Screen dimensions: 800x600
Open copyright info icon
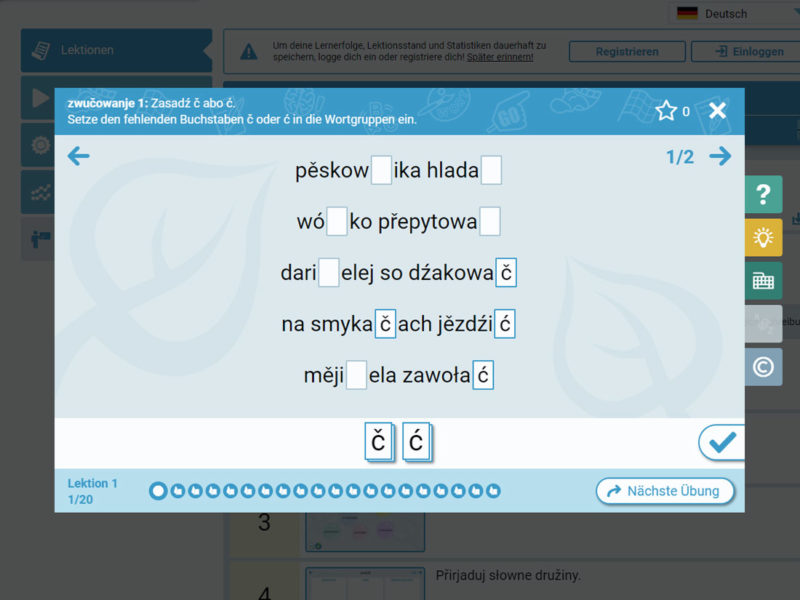click(x=763, y=367)
